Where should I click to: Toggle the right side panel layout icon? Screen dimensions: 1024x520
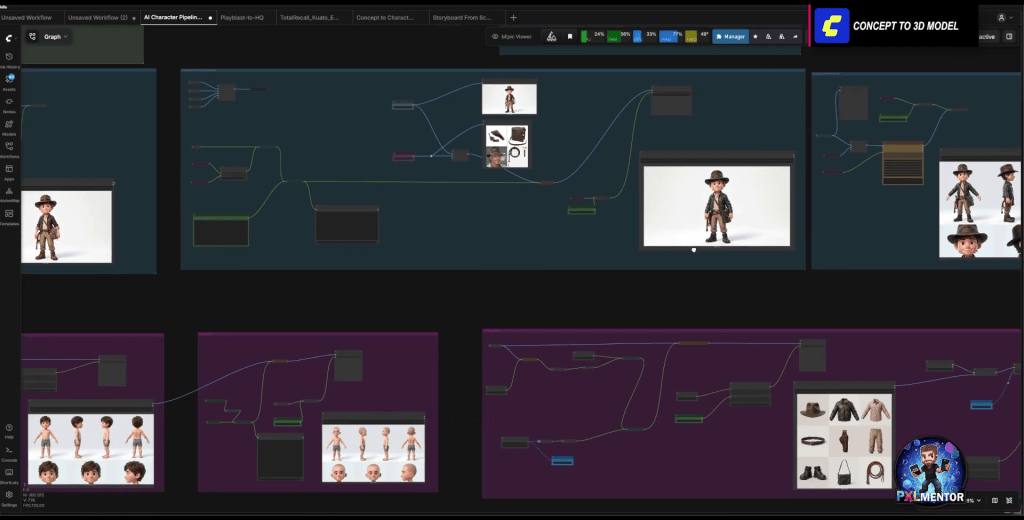tap(1009, 37)
